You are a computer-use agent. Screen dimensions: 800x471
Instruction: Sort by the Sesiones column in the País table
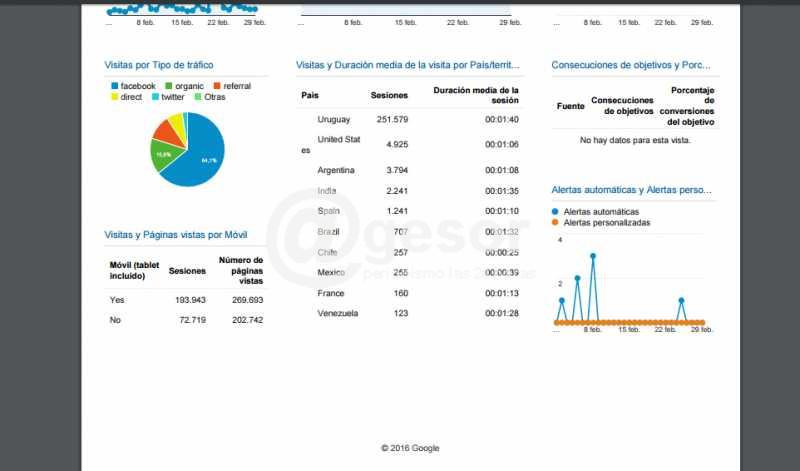click(x=388, y=95)
